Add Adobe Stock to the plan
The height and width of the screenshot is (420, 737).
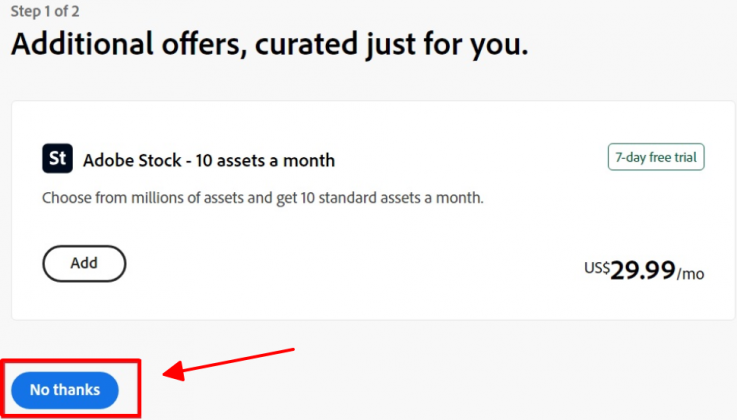coord(84,264)
